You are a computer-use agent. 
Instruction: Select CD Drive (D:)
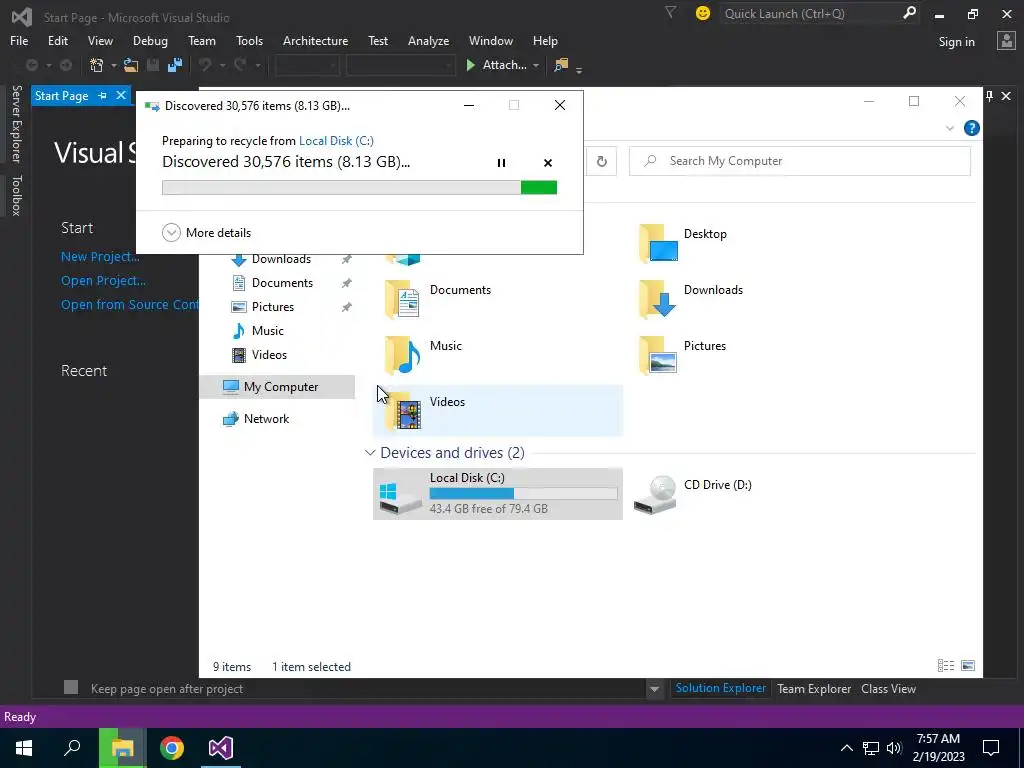click(x=694, y=494)
